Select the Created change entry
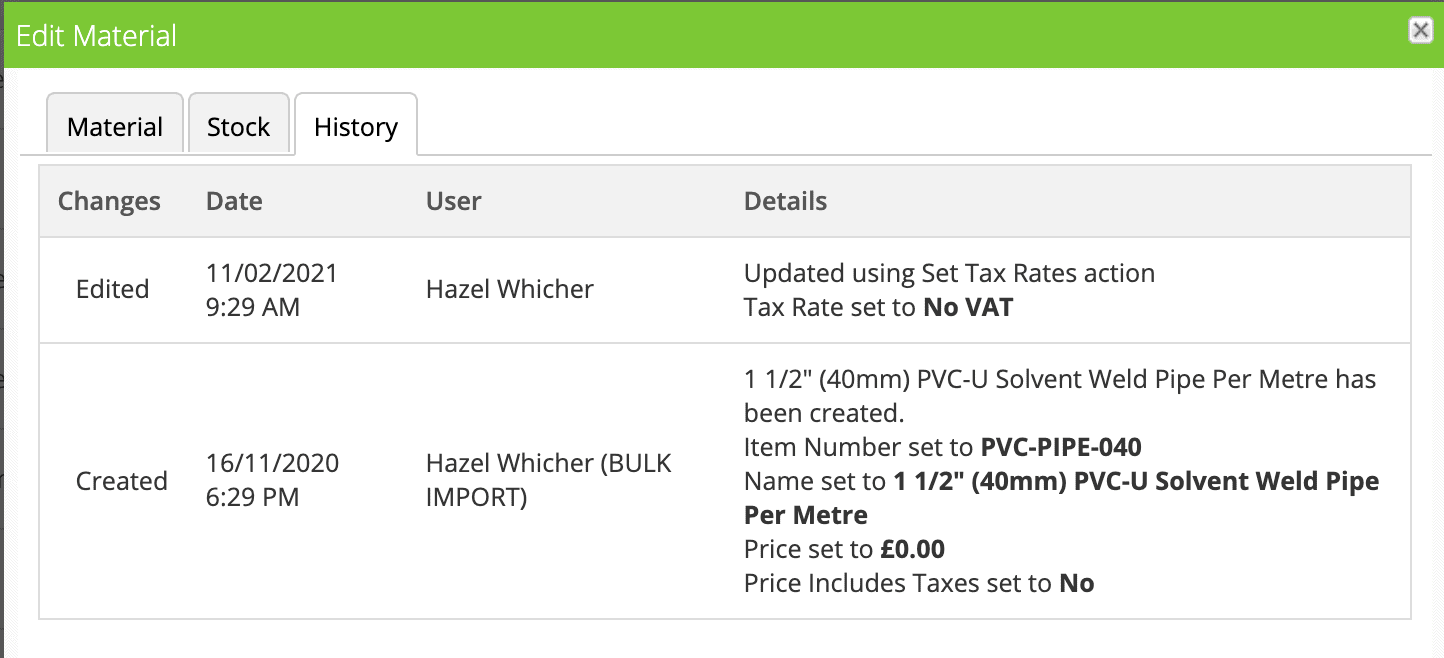 click(121, 481)
